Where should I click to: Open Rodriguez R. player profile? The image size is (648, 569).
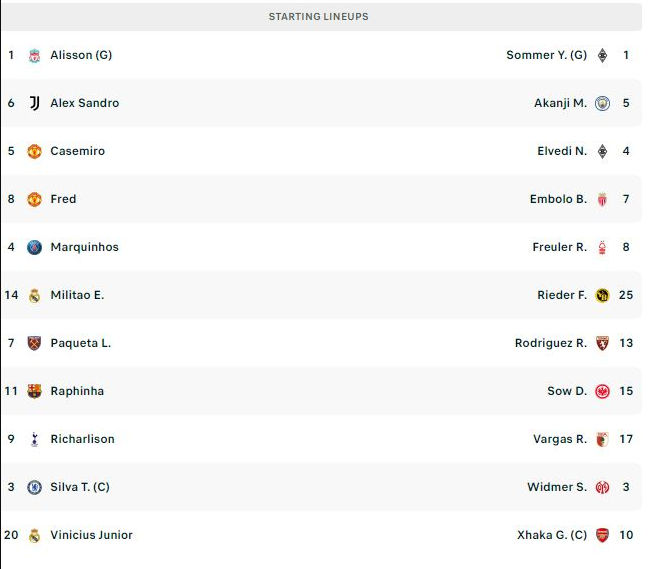click(551, 343)
